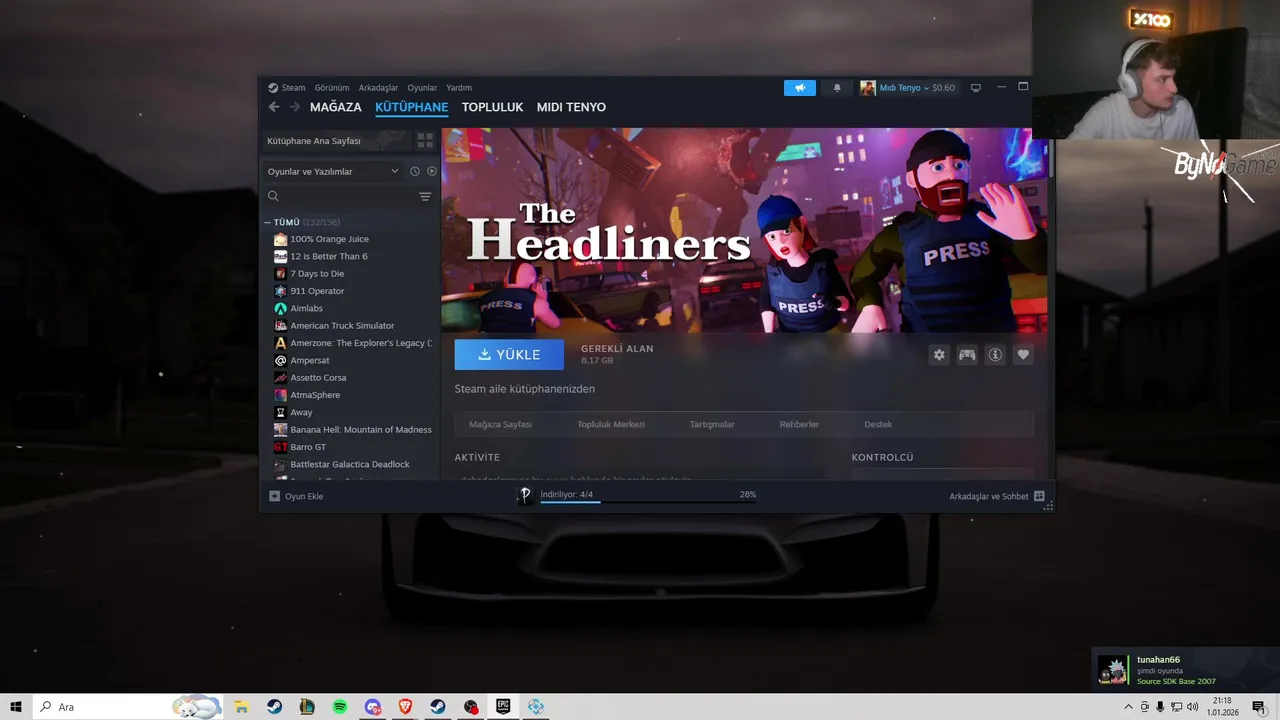Select 7 Days to Die icon in library
Screen dimensions: 1280x720
point(280,274)
